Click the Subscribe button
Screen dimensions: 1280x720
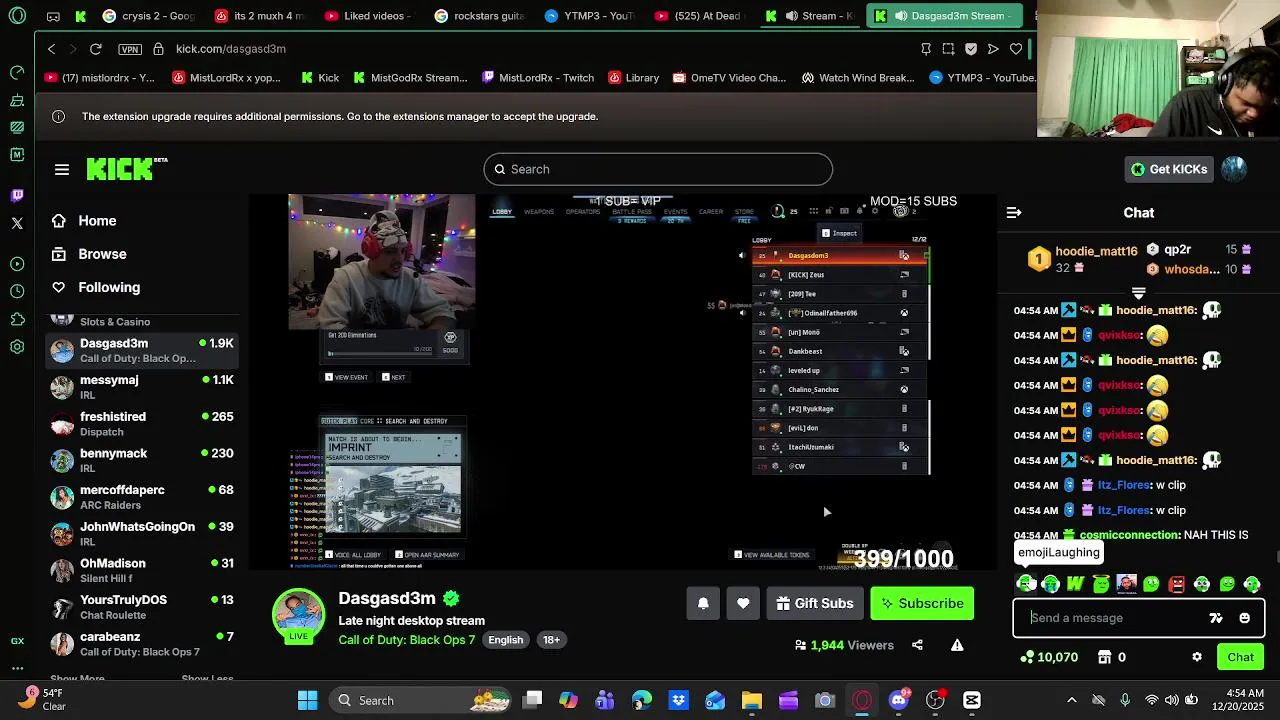pos(922,603)
